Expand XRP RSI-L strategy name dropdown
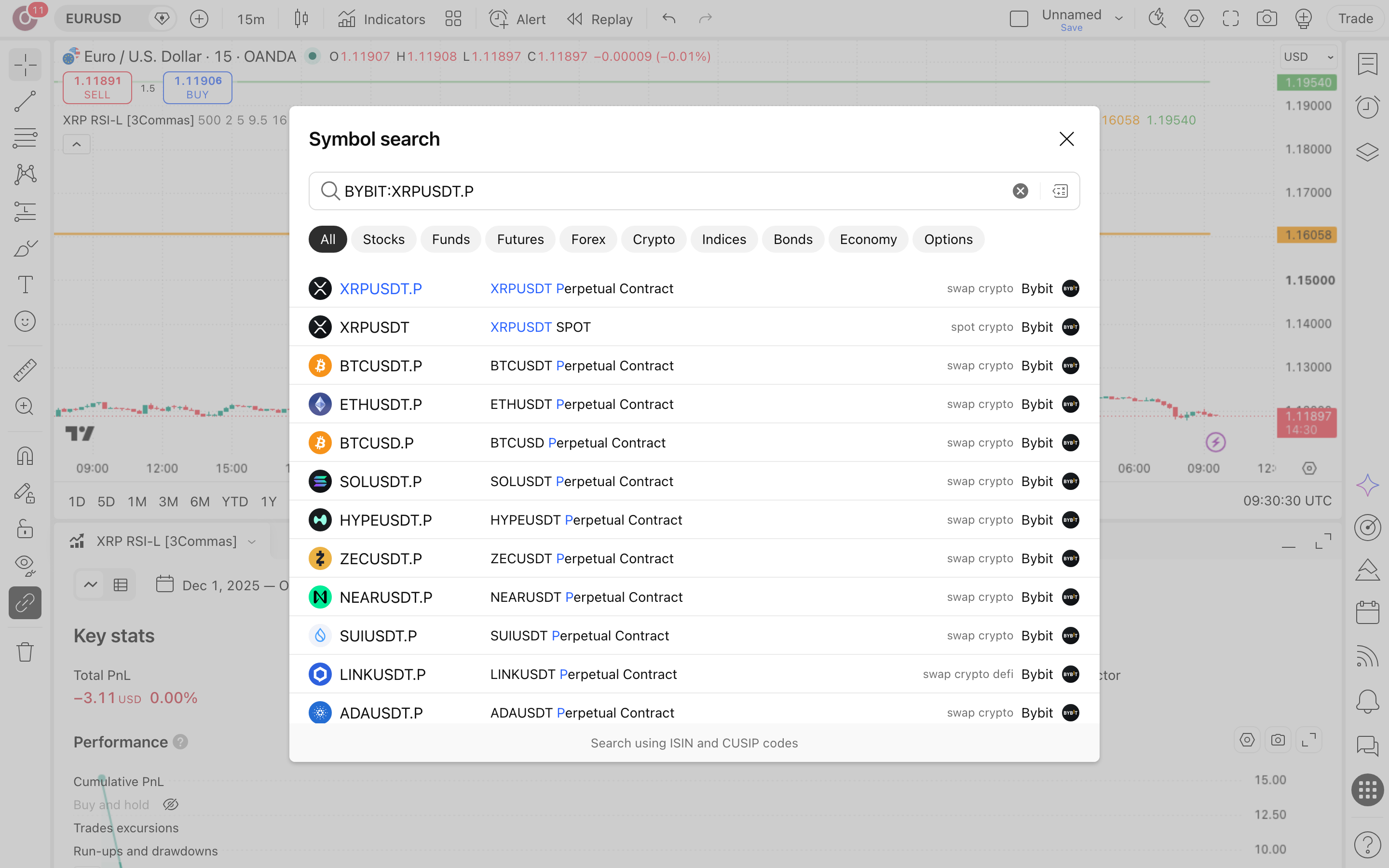Image resolution: width=1389 pixels, height=868 pixels. point(251,542)
